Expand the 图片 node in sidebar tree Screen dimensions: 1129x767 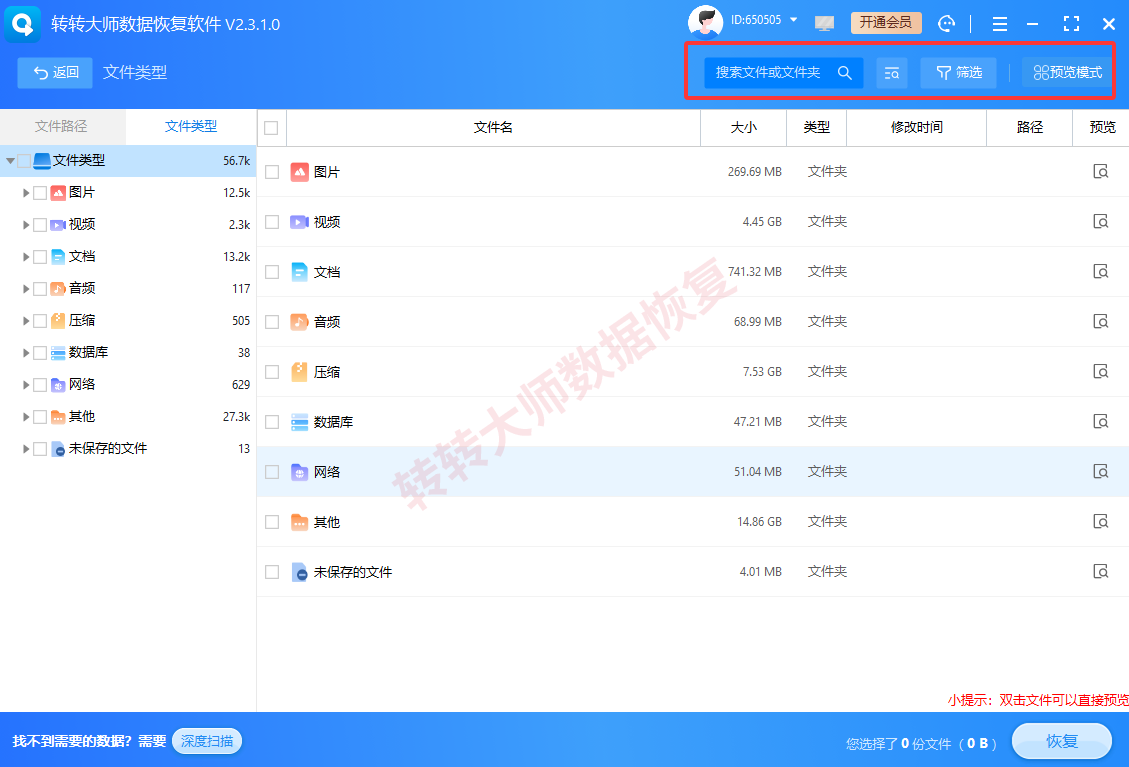click(26, 193)
